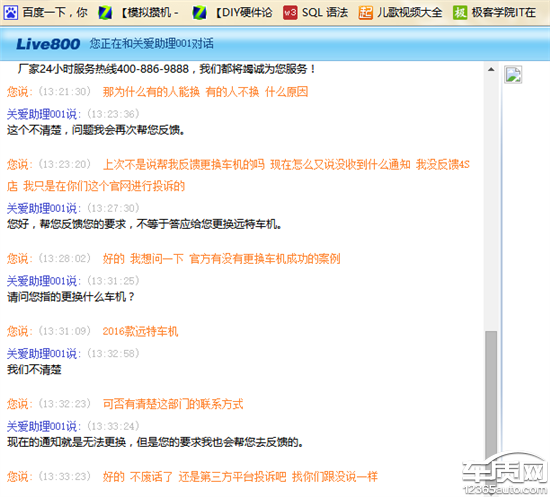Image resolution: width=550 pixels, height=497 pixels.
Task: Click the 模拟摄机 bookmark Z icon
Action: point(105,13)
